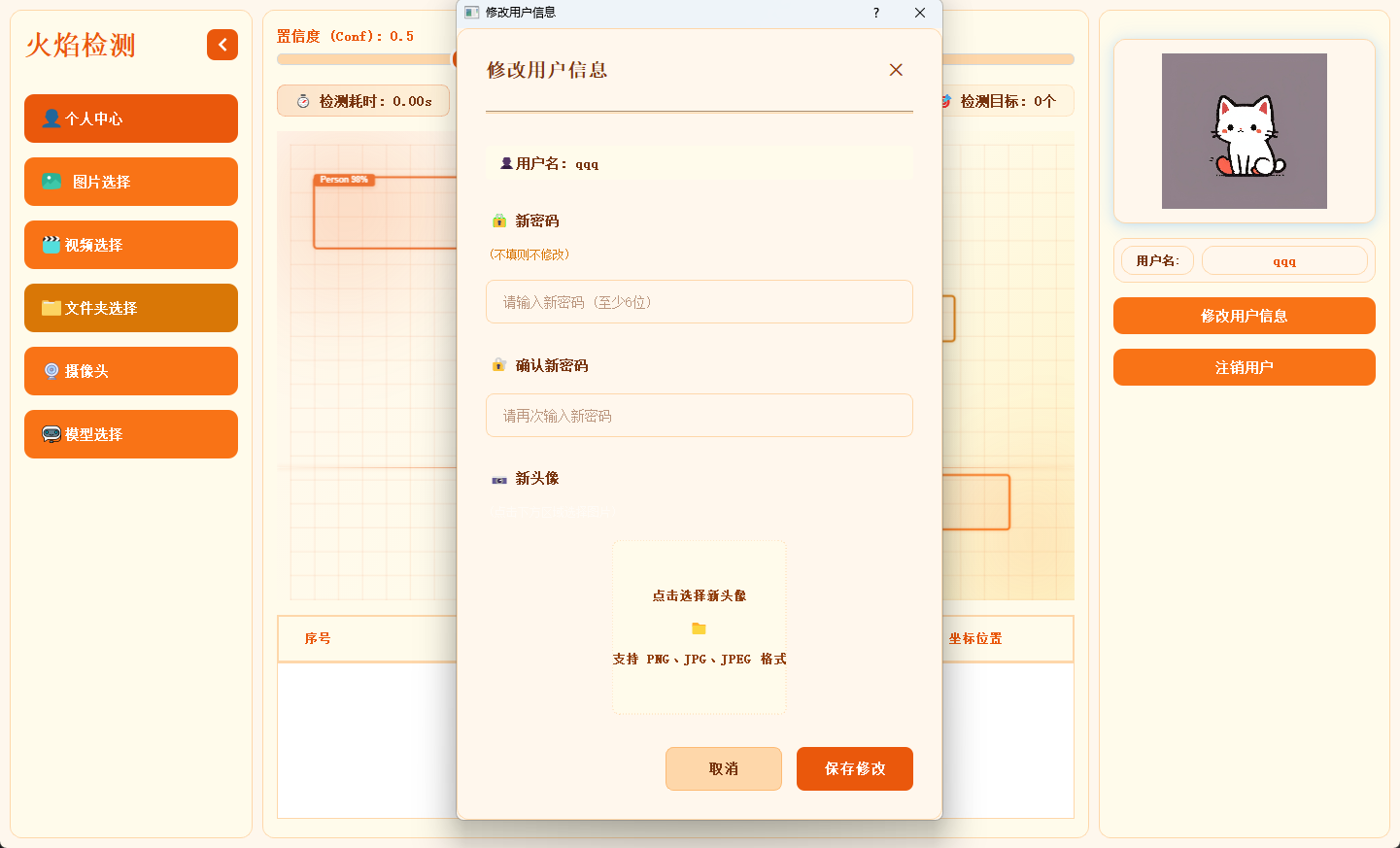Save changes with 保存修改 button
The image size is (1400, 848).
coord(855,768)
